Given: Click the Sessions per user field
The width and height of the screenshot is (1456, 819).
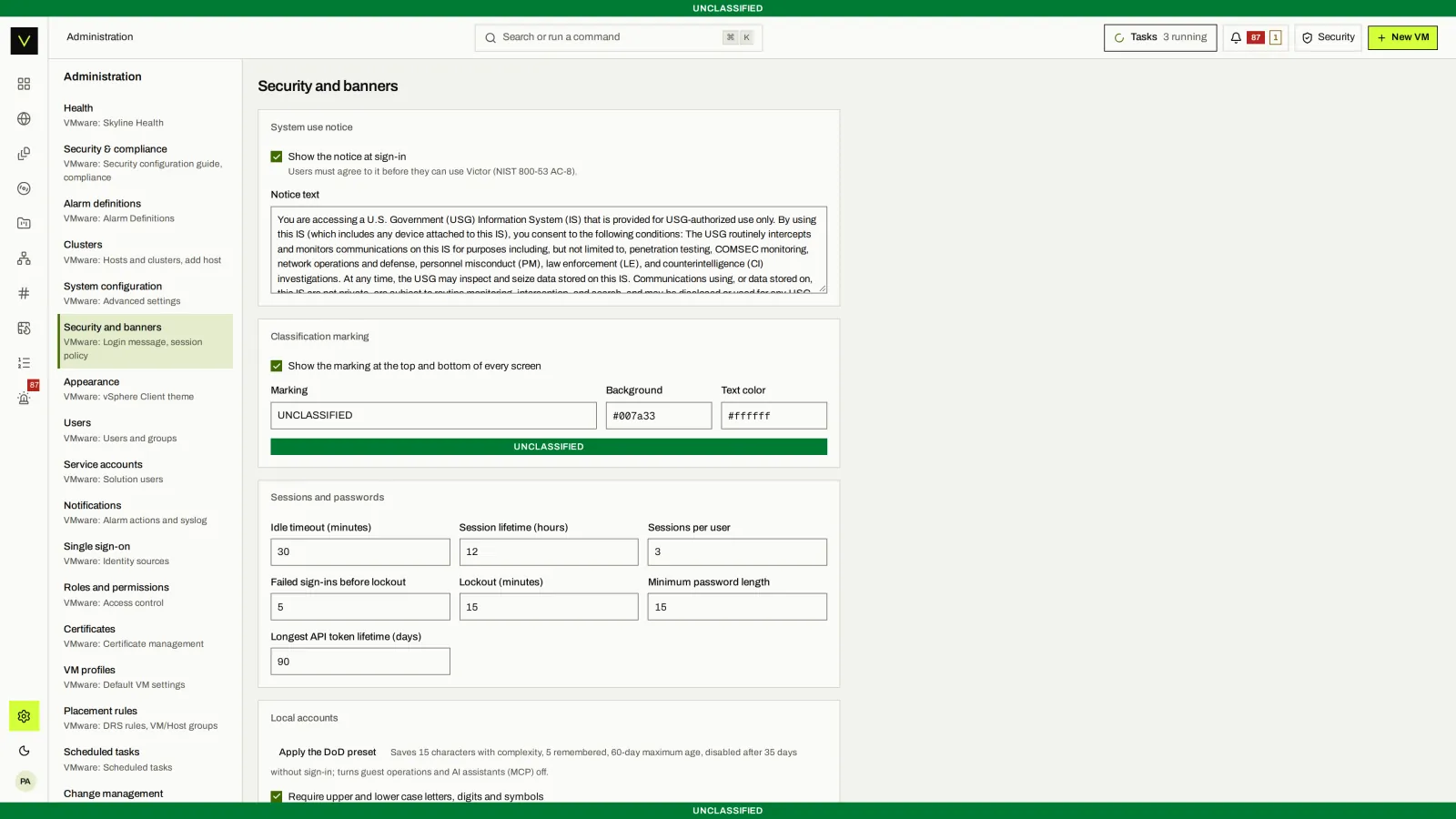Looking at the screenshot, I should [x=737, y=552].
